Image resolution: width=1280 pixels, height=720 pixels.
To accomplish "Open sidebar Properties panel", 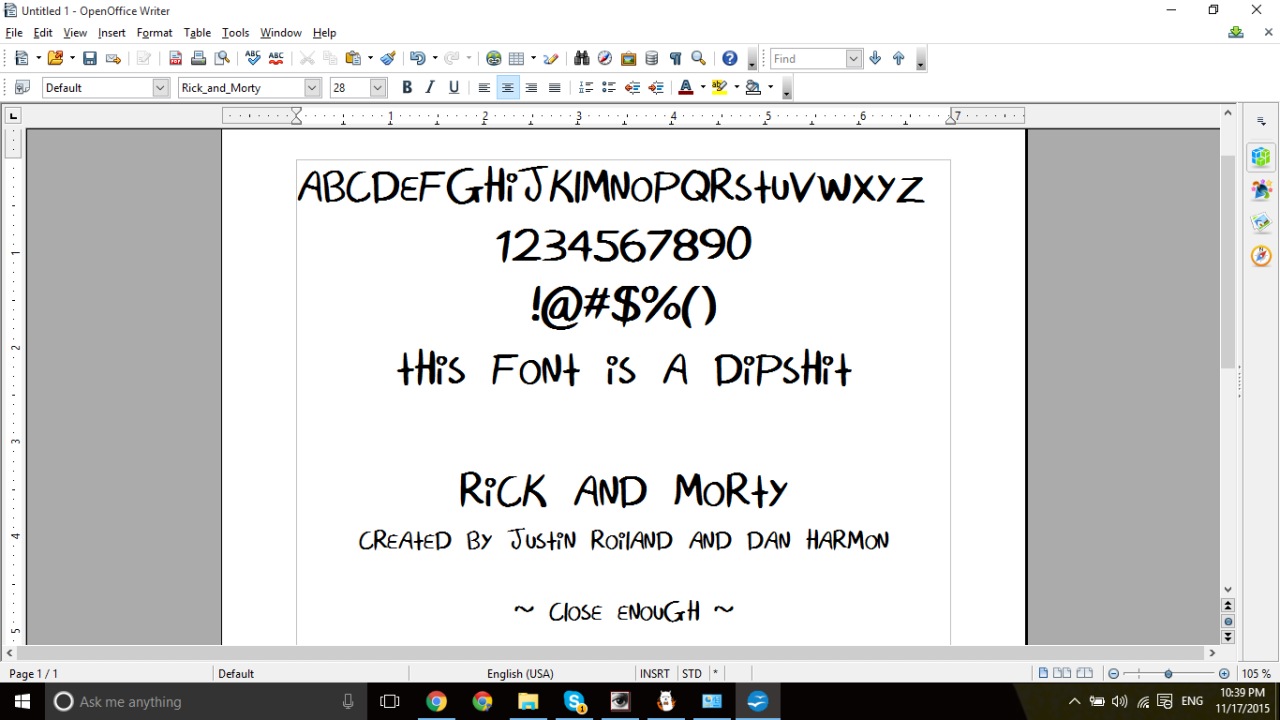I will tap(1261, 157).
